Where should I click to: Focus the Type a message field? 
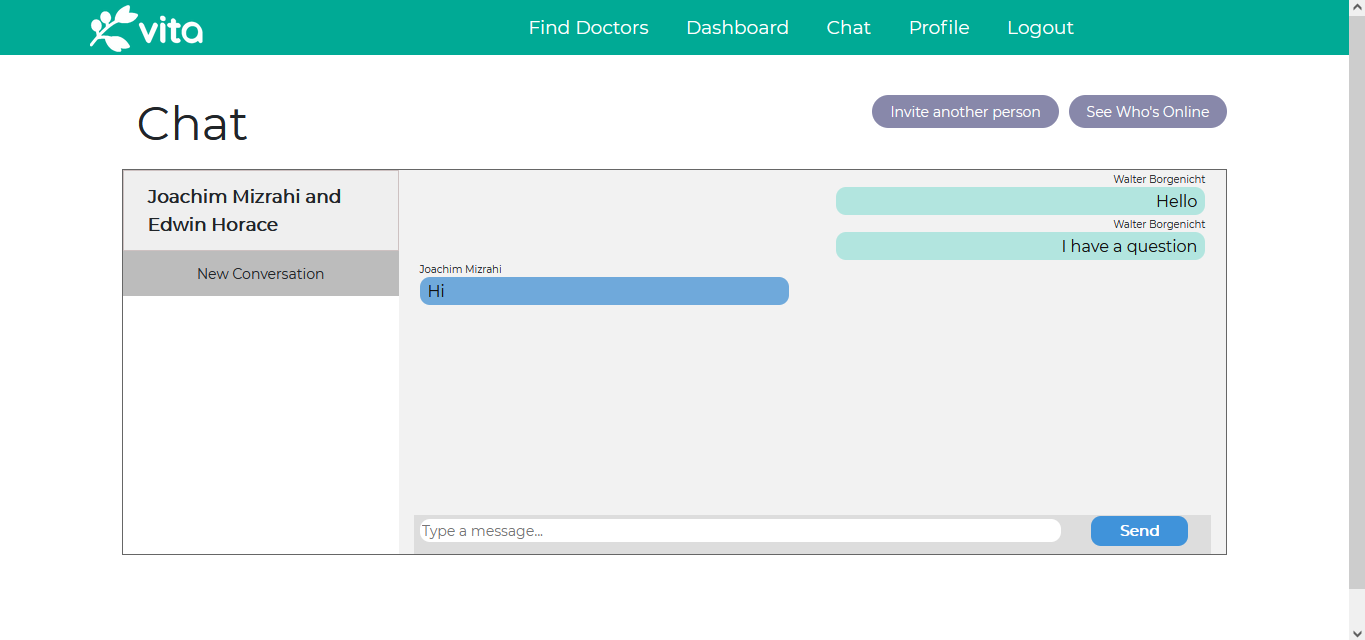click(740, 531)
